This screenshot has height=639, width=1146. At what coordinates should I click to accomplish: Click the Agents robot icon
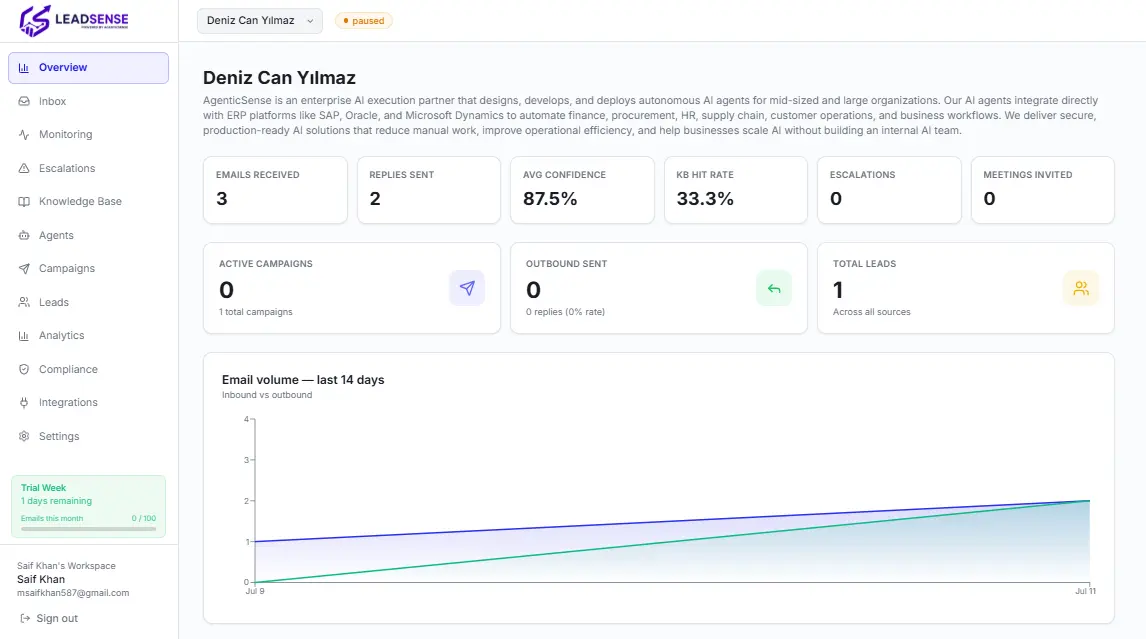(24, 235)
